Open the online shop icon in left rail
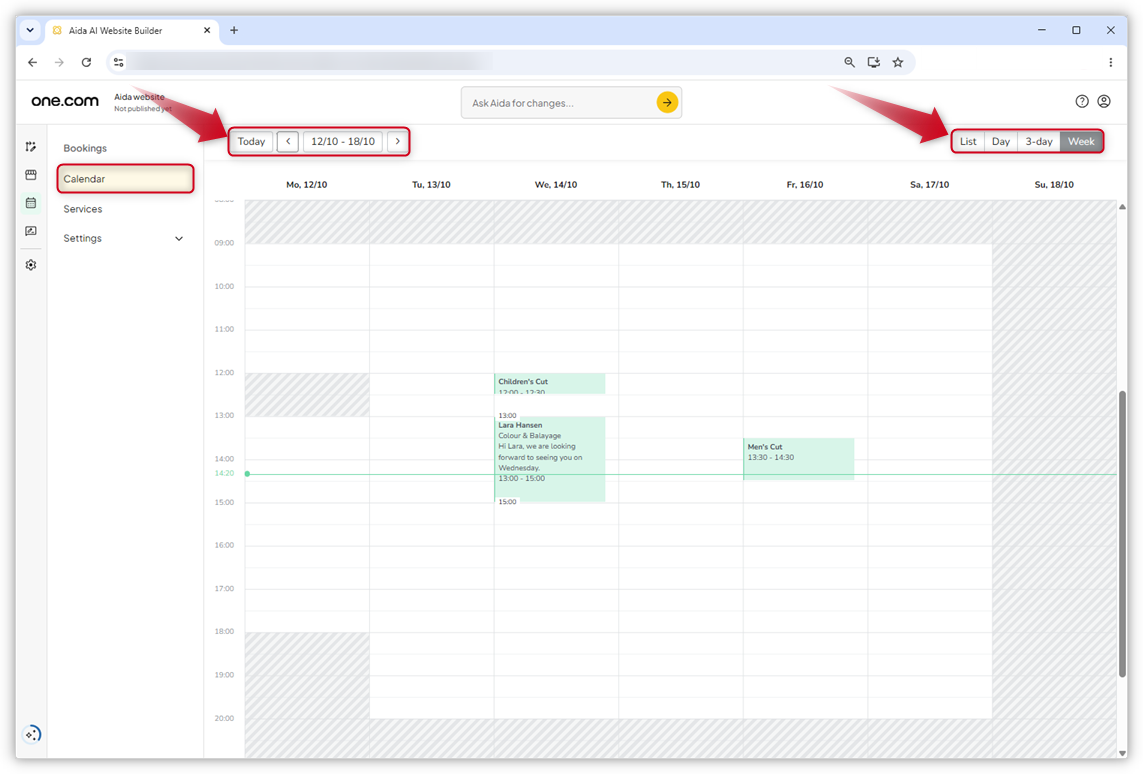This screenshot has height=774, width=1143. pyautogui.click(x=31, y=175)
